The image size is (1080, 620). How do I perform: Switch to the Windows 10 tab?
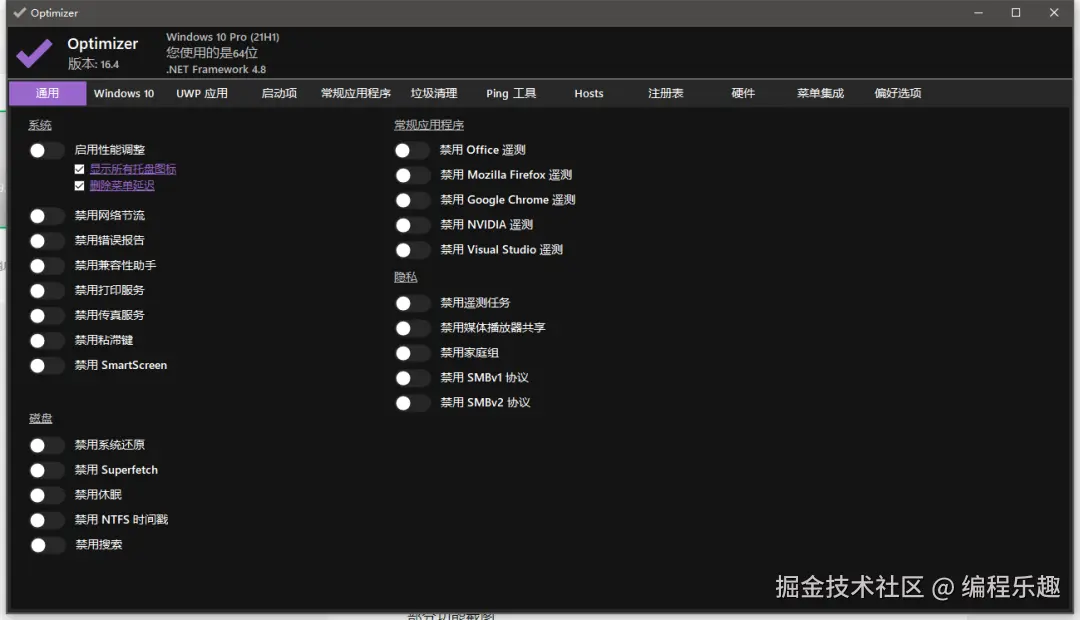123,93
